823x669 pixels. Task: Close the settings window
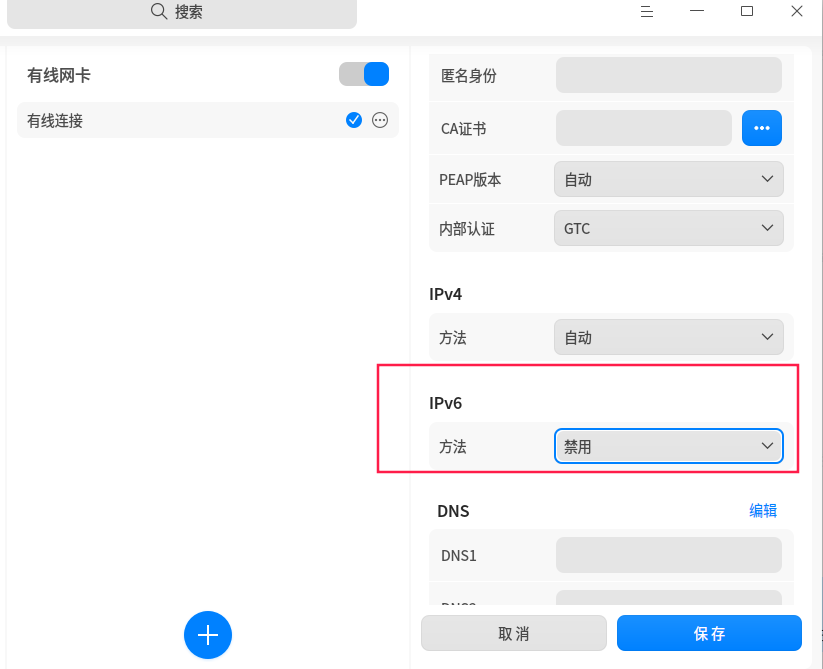[796, 11]
